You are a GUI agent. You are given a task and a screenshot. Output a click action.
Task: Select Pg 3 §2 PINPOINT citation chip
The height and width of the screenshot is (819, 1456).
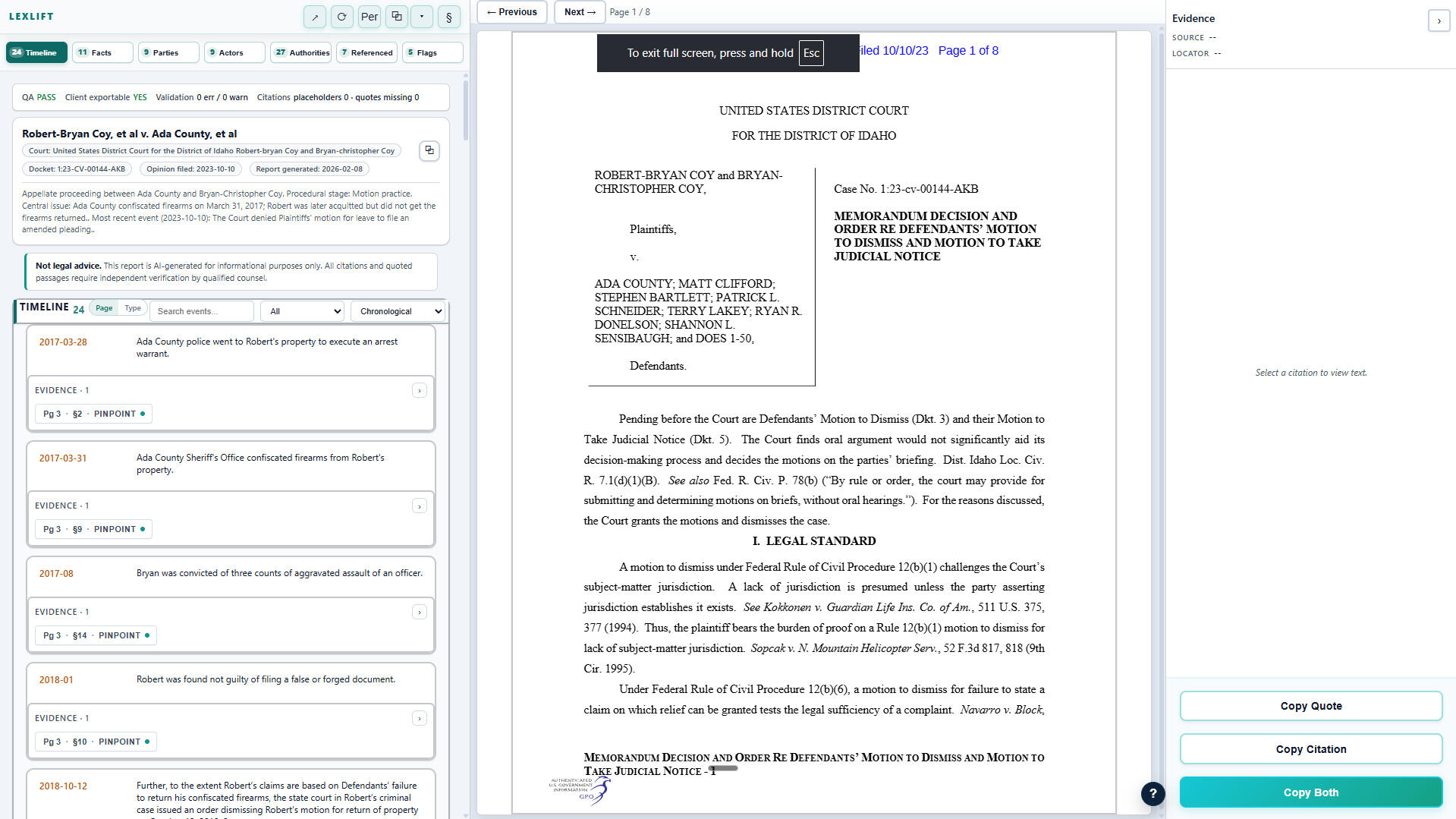(93, 414)
